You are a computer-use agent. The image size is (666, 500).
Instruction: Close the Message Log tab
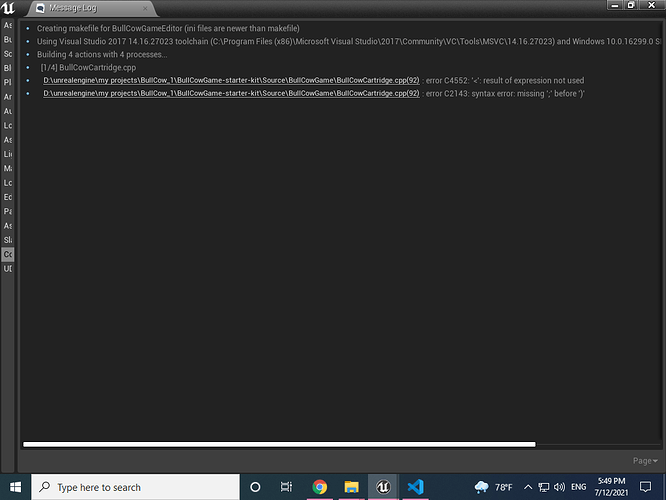click(145, 8)
